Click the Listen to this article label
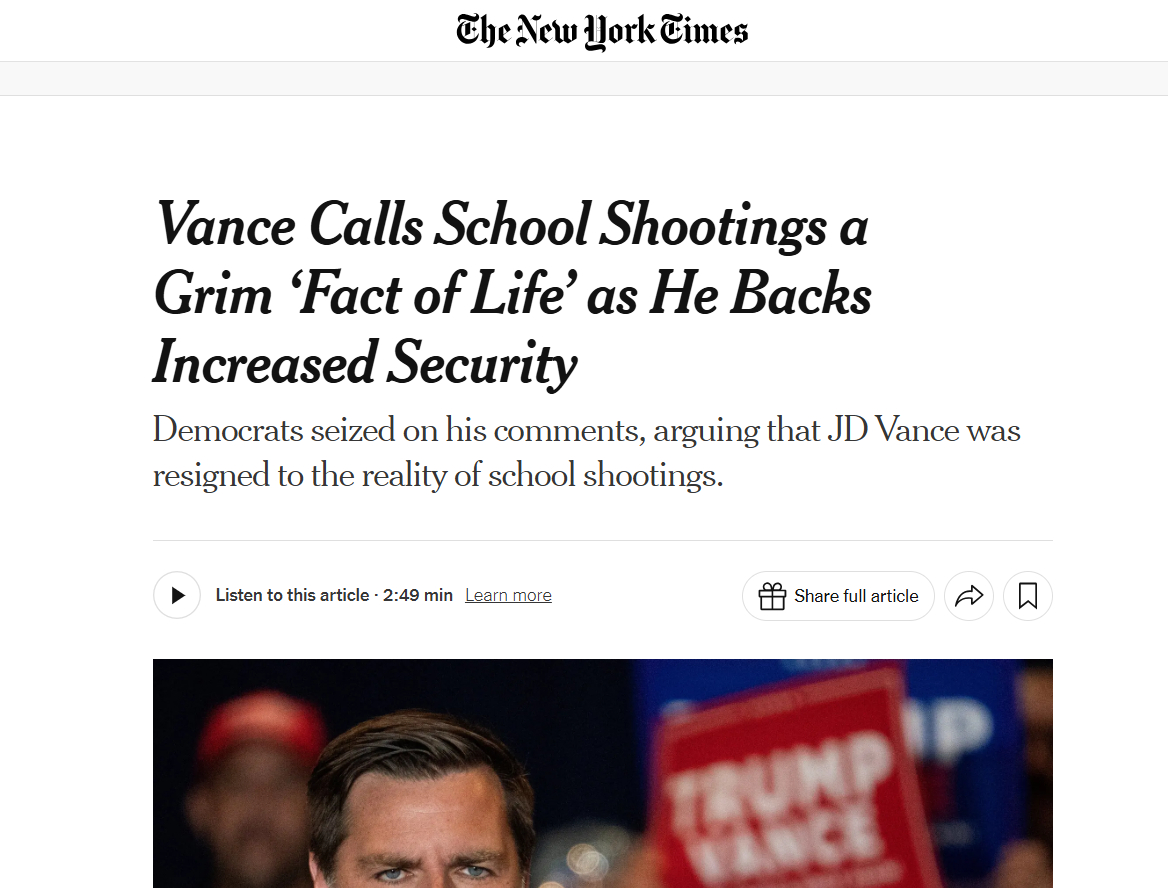 pos(292,596)
